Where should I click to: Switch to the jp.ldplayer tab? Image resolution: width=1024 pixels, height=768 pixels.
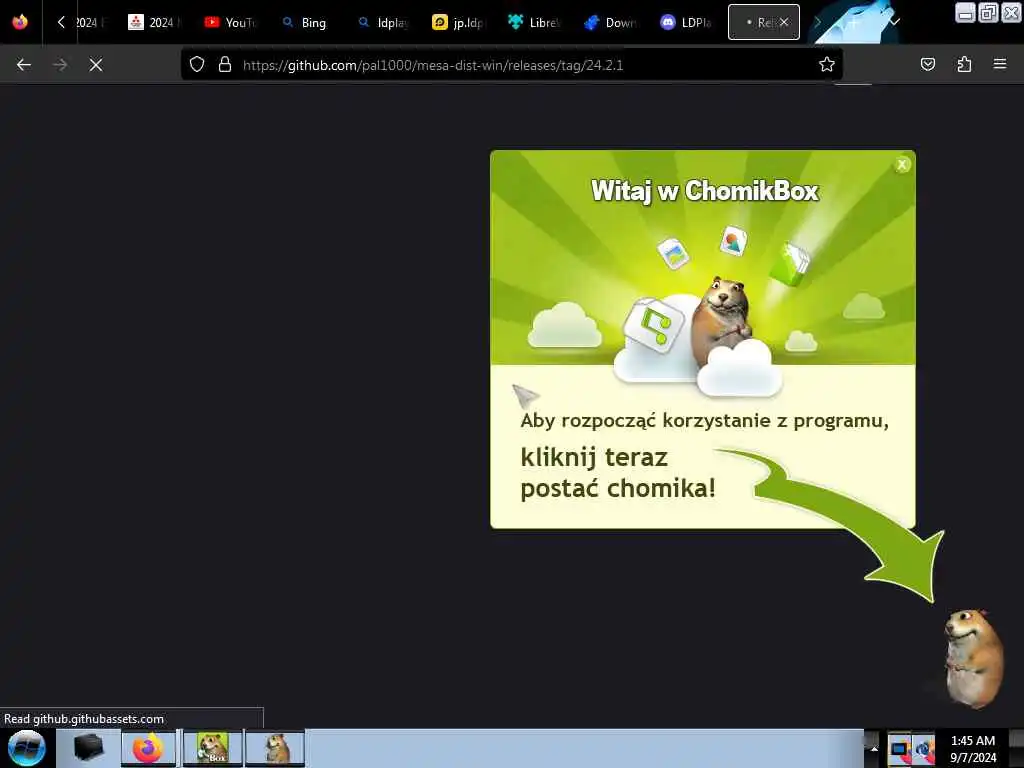tap(458, 22)
